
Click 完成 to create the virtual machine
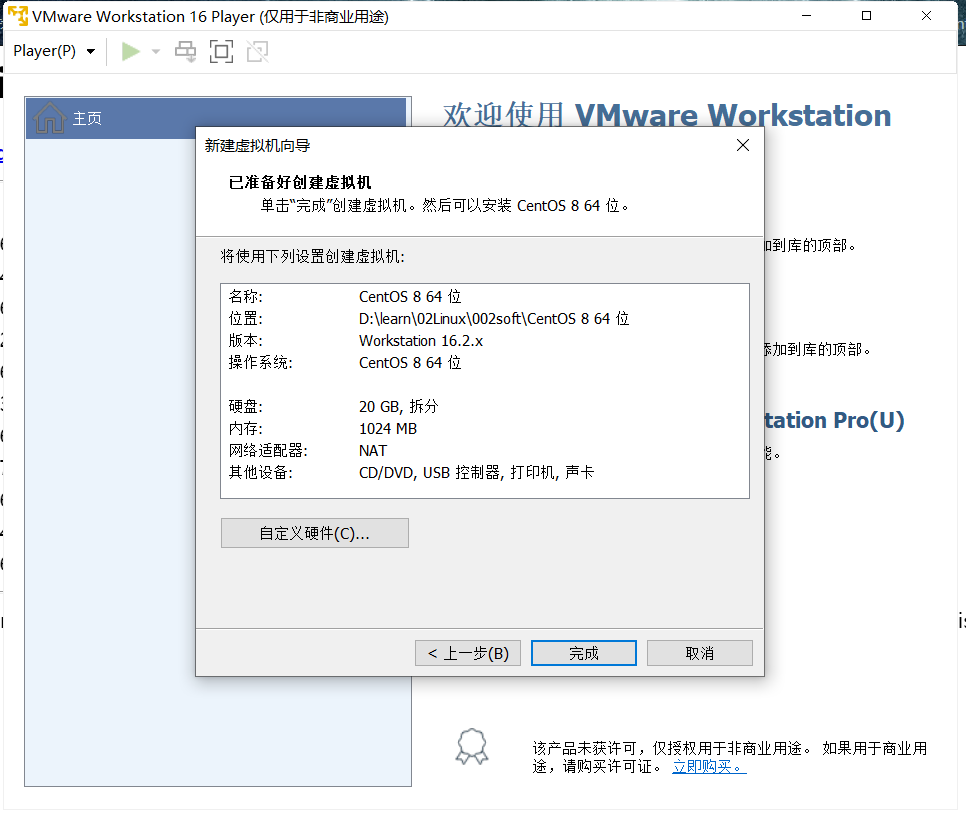click(x=584, y=653)
